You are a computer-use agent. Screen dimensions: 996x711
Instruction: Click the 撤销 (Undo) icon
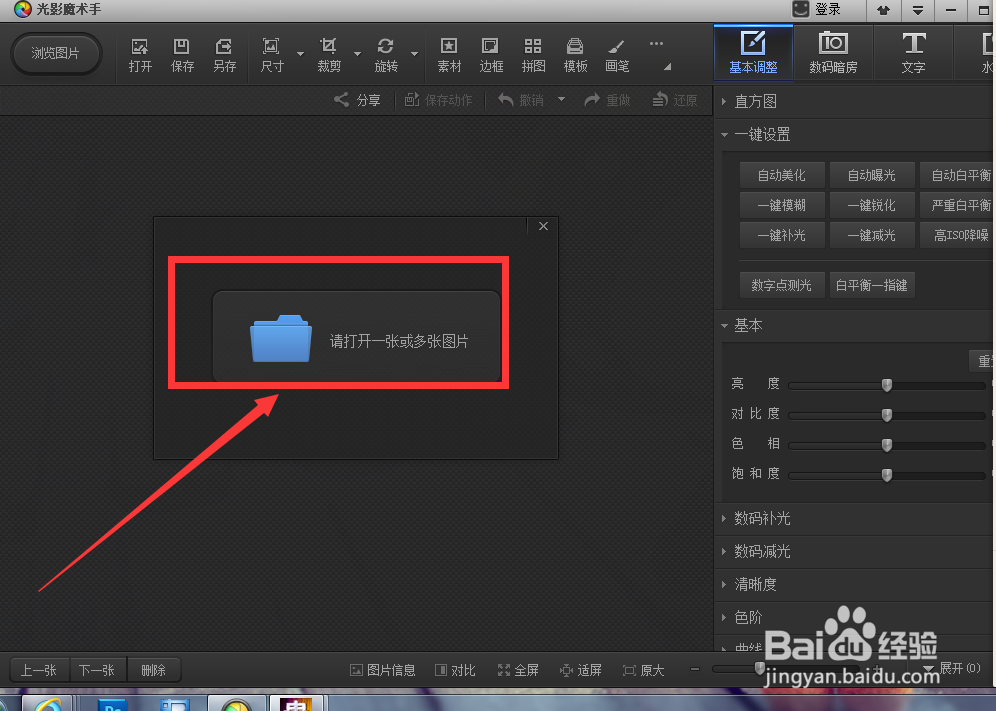pos(506,100)
